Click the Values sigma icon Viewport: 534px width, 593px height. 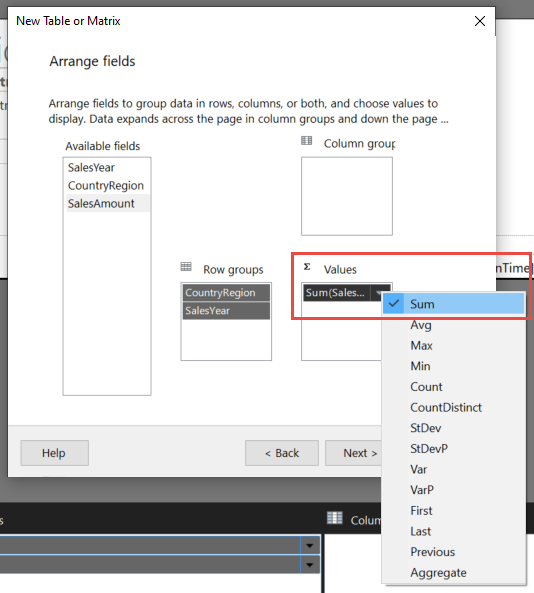tap(307, 267)
